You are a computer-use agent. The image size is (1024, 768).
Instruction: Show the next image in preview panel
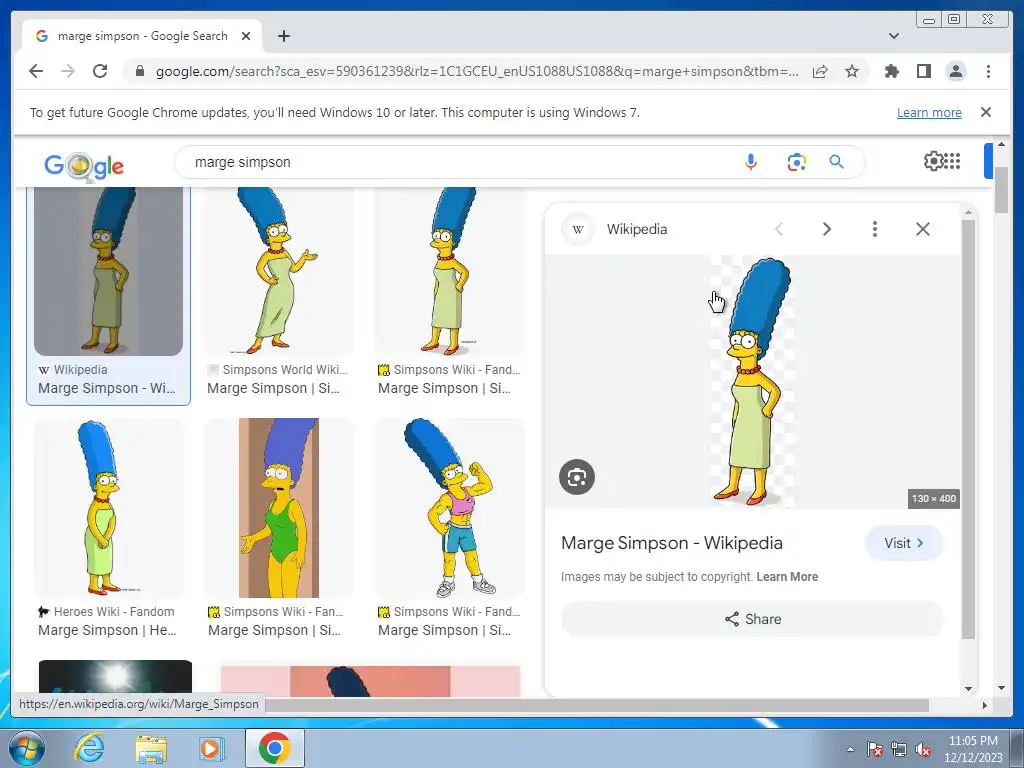pos(827,229)
